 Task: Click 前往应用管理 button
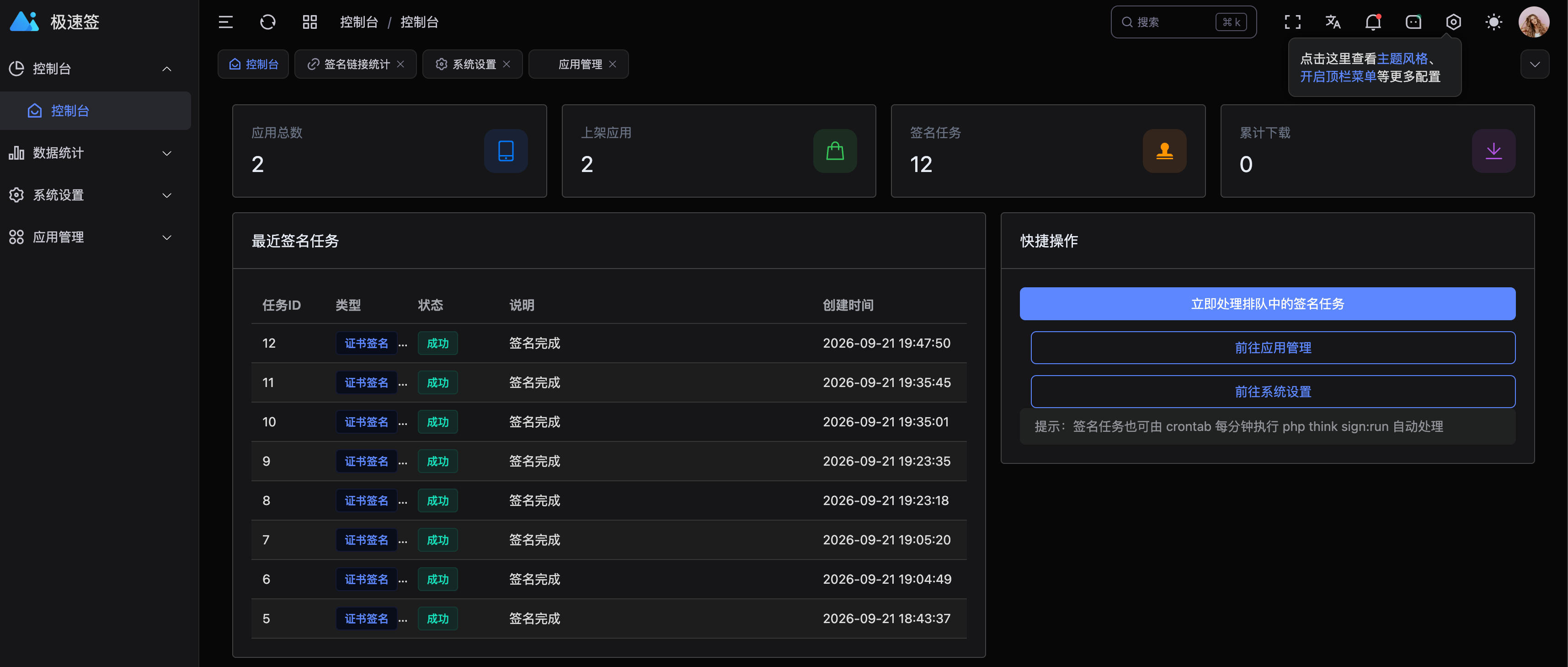point(1273,347)
